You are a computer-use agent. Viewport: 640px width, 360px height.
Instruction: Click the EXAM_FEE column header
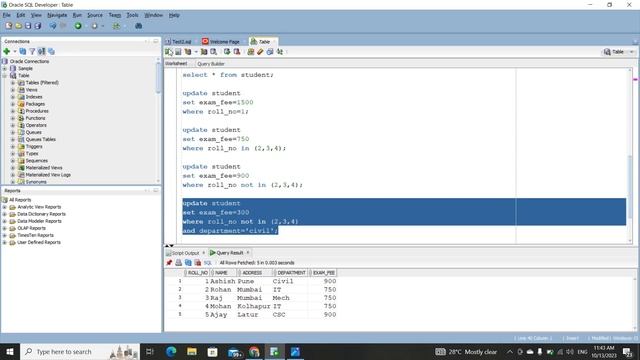click(324, 273)
